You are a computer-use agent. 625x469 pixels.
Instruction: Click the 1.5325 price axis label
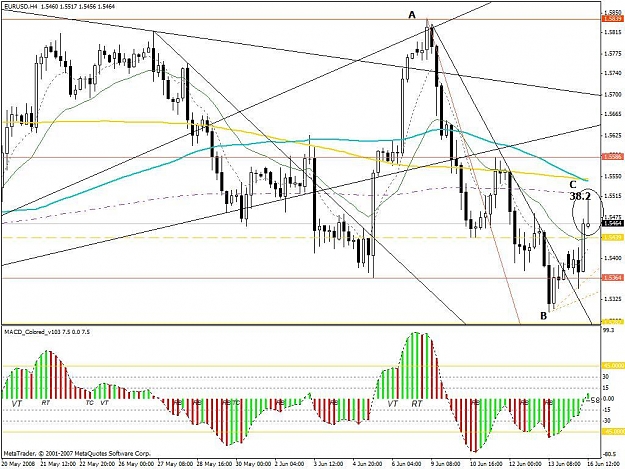(x=613, y=298)
